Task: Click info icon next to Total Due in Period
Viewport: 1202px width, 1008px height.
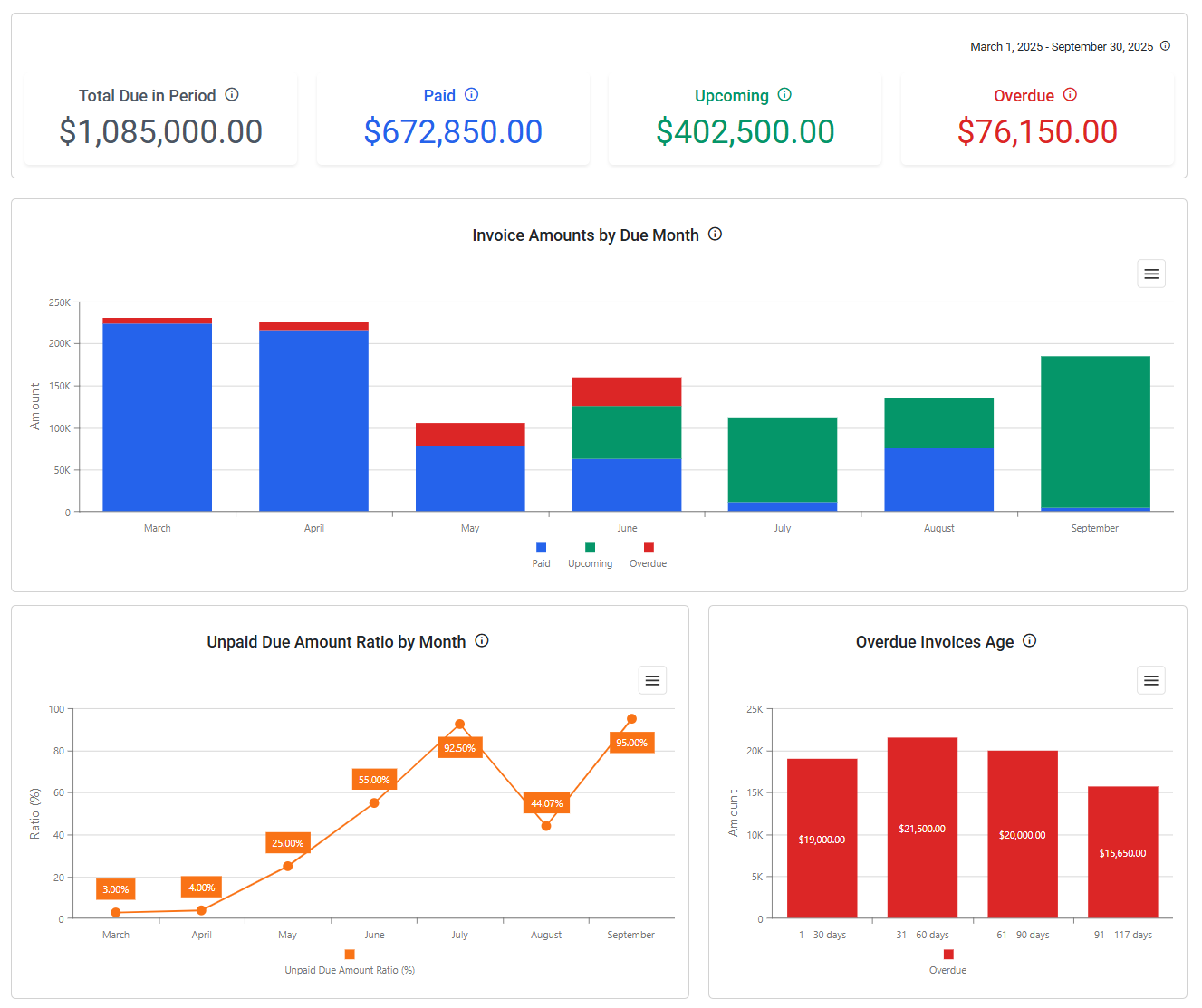Action: 232,95
